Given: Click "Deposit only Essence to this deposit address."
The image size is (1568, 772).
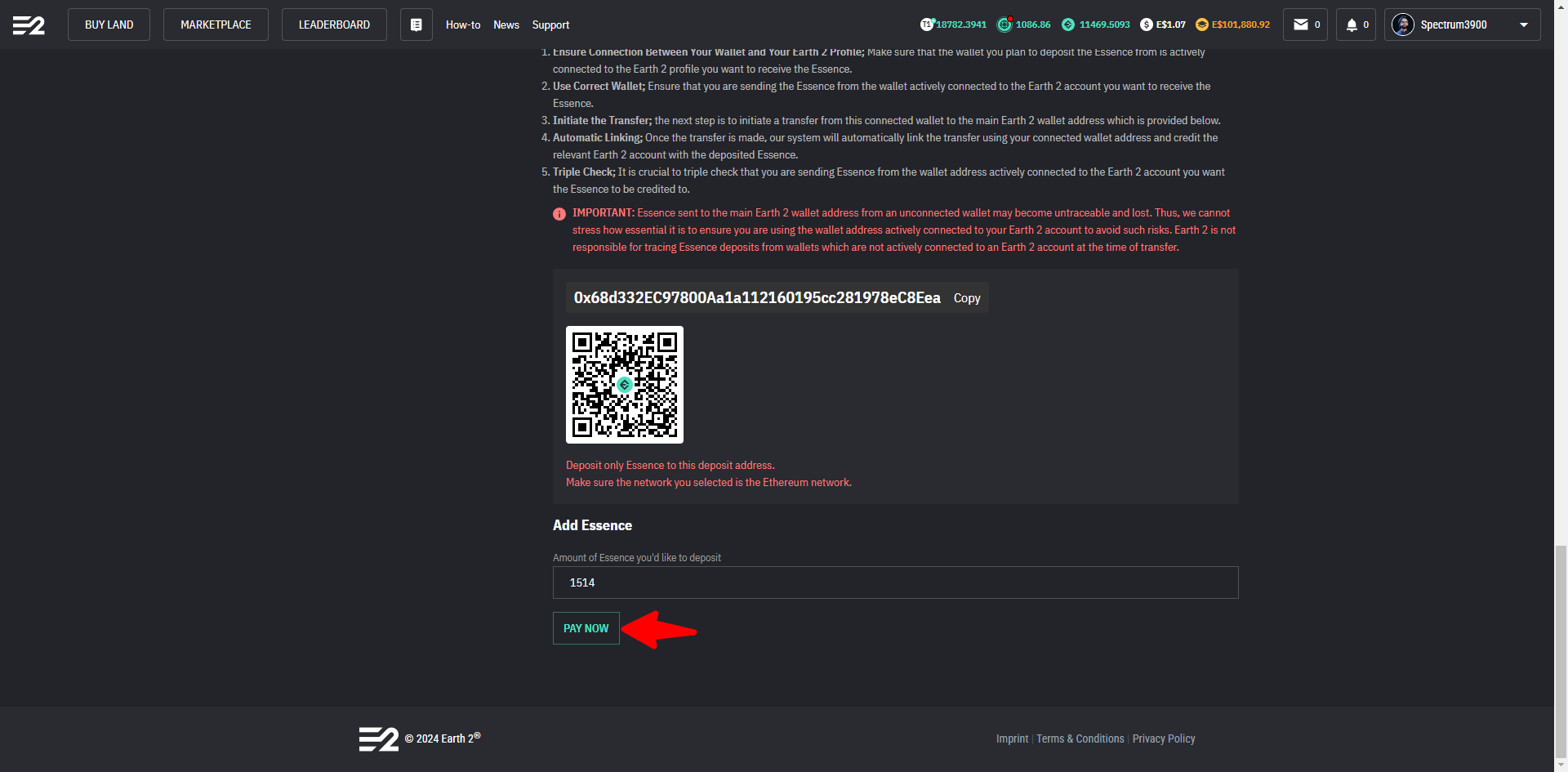Looking at the screenshot, I should [670, 465].
